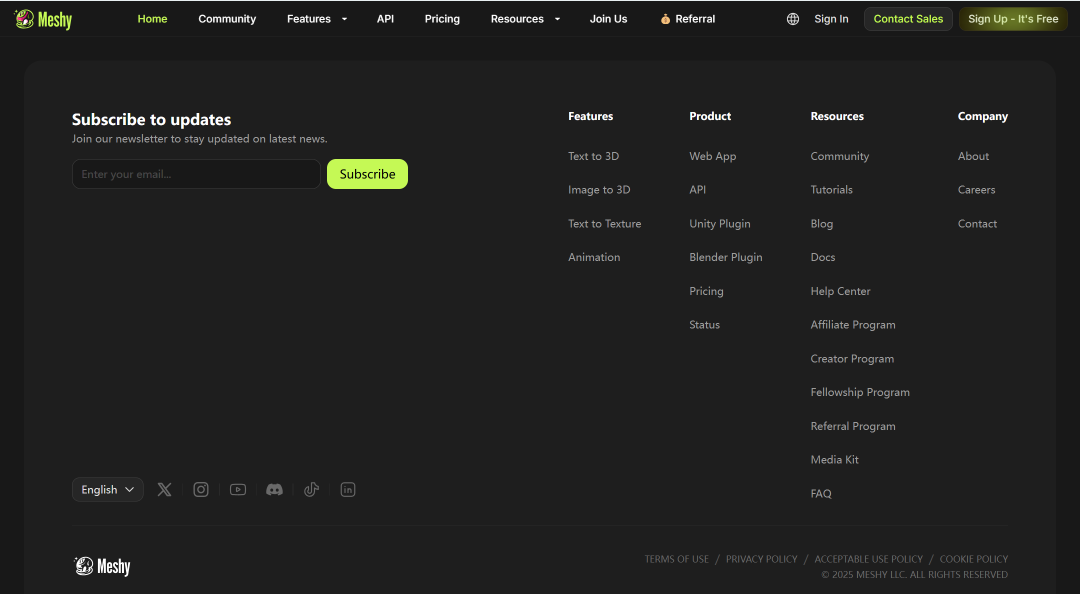The height and width of the screenshot is (594, 1080).
Task: Open Fellowship Program footer link
Action: (x=860, y=393)
